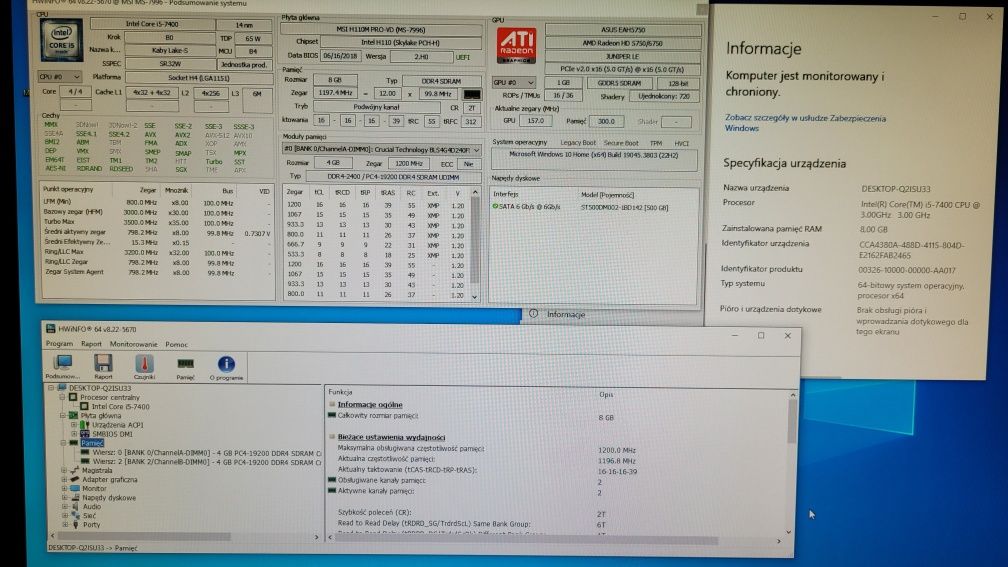Collapse the Pamięć tree node
1008x567 pixels.
coord(63,443)
